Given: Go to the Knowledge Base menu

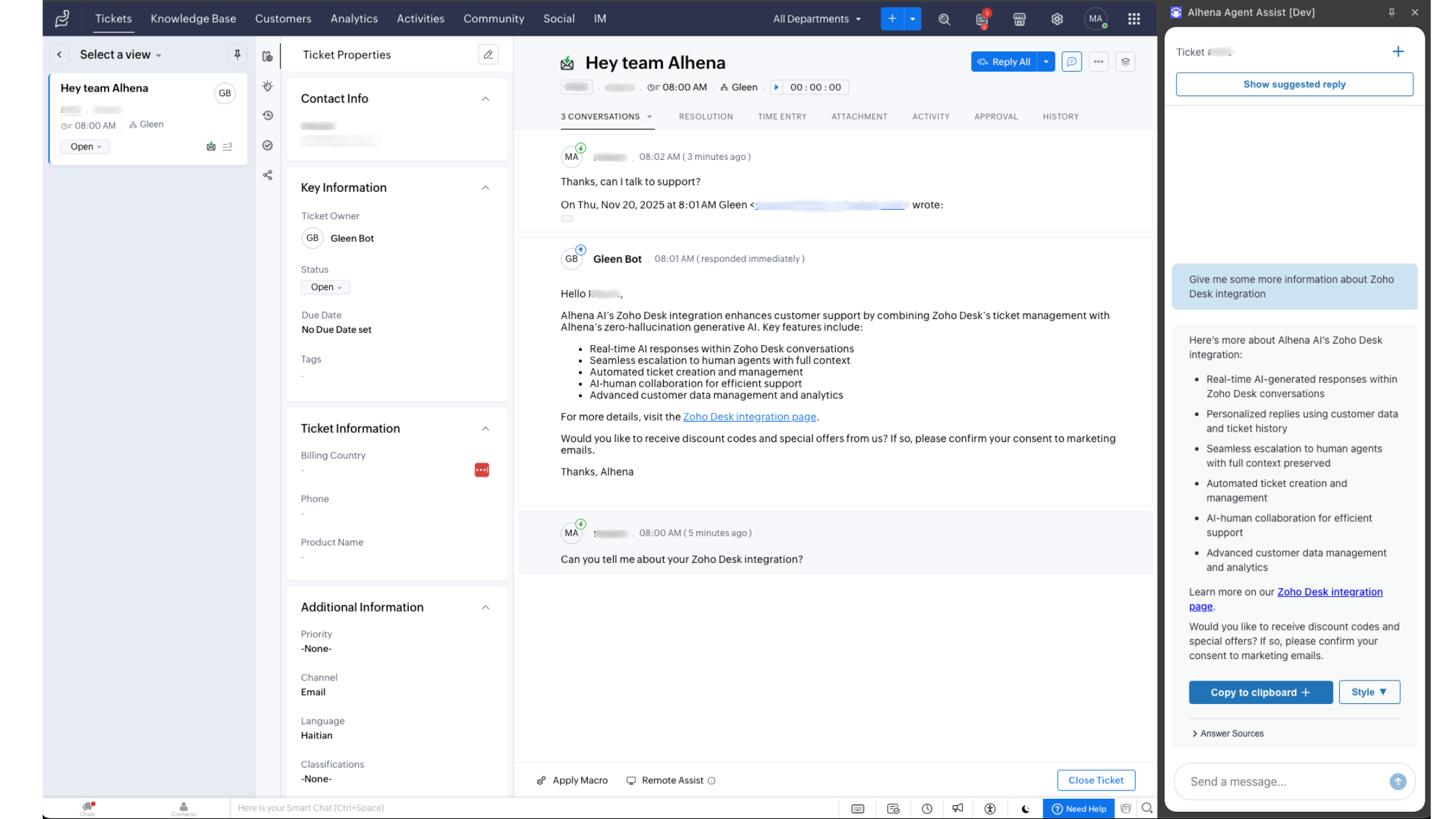Looking at the screenshot, I should point(193,18).
